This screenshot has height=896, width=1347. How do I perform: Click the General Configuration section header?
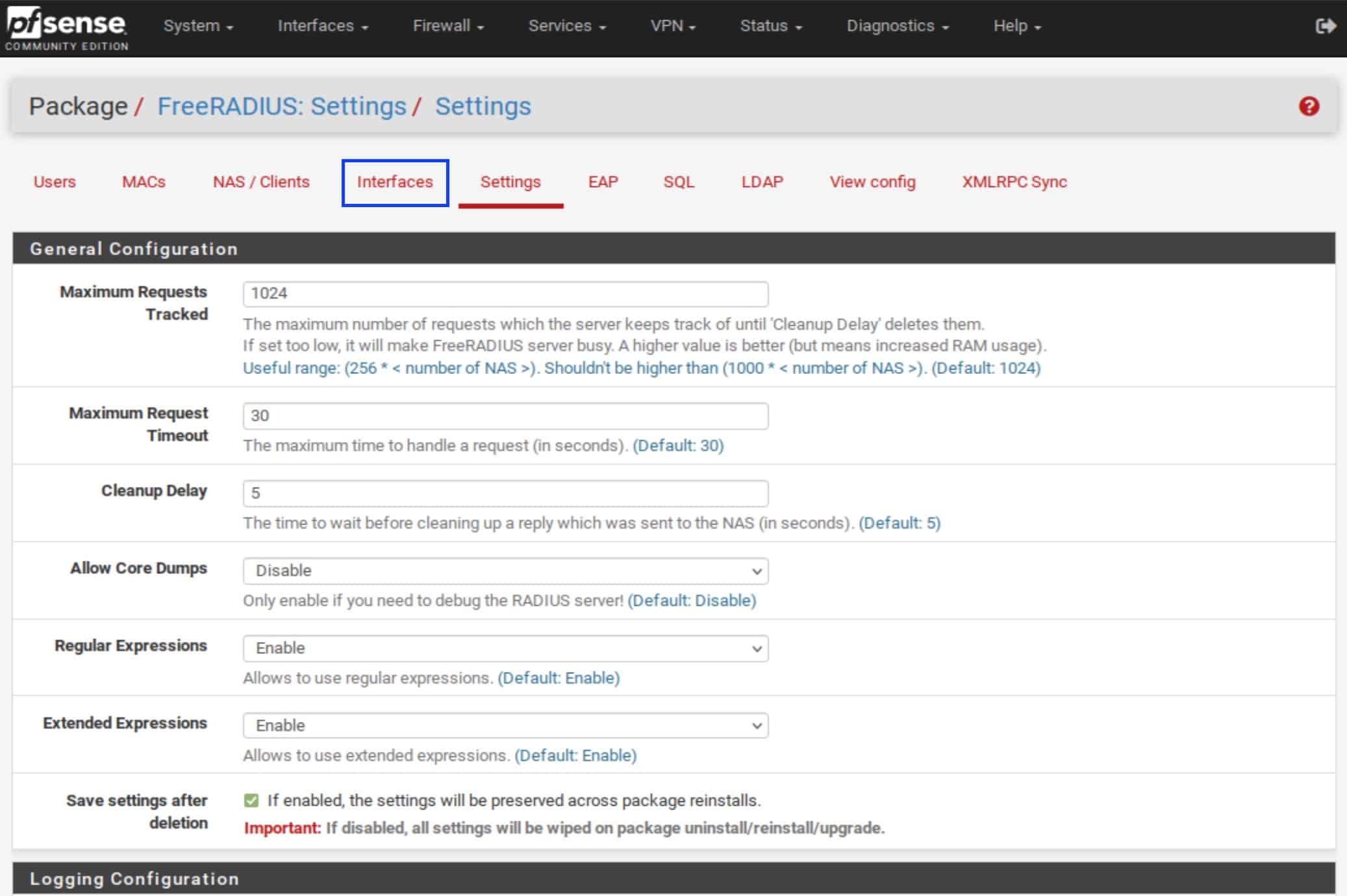[x=673, y=249]
